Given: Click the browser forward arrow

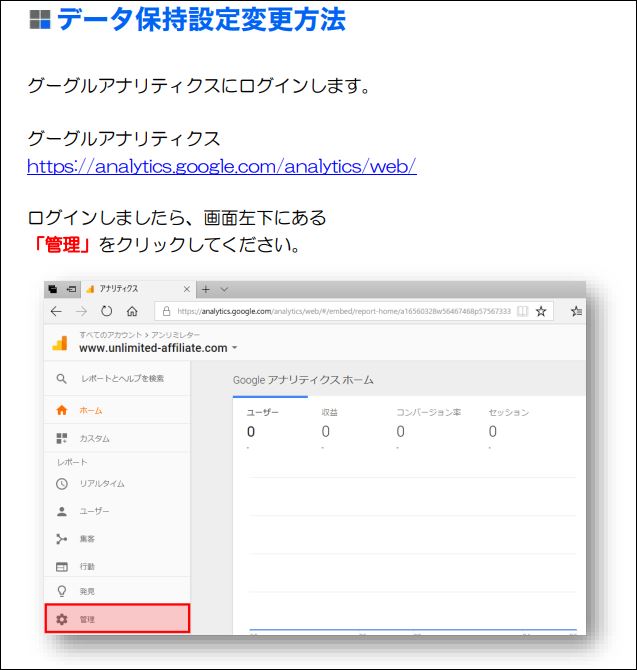Looking at the screenshot, I should tap(81, 311).
